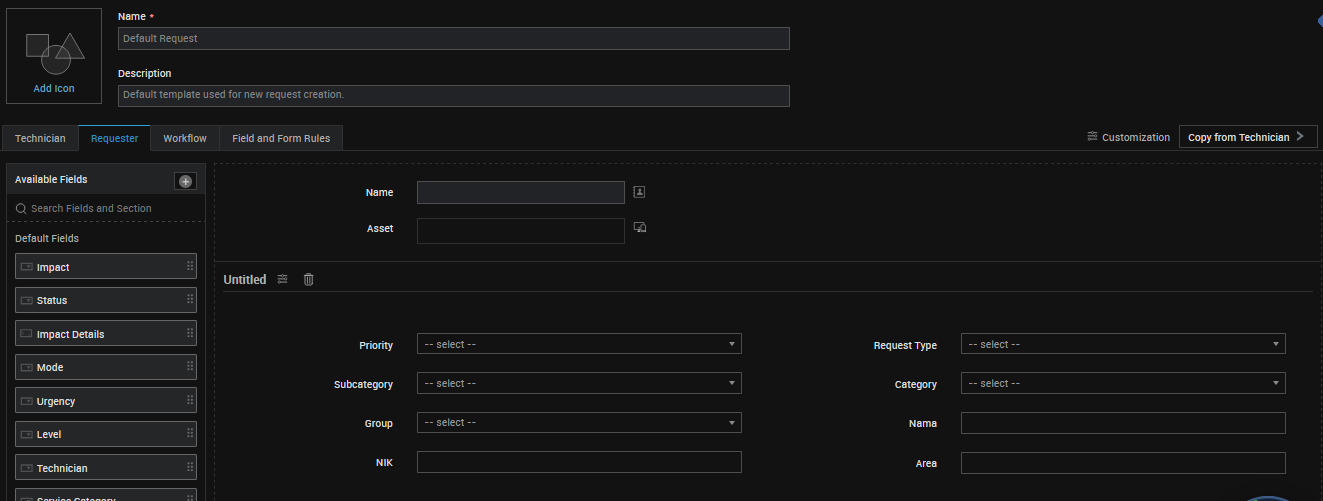The image size is (1323, 501).
Task: Click the Add Icon image placeholder
Action: point(54,56)
